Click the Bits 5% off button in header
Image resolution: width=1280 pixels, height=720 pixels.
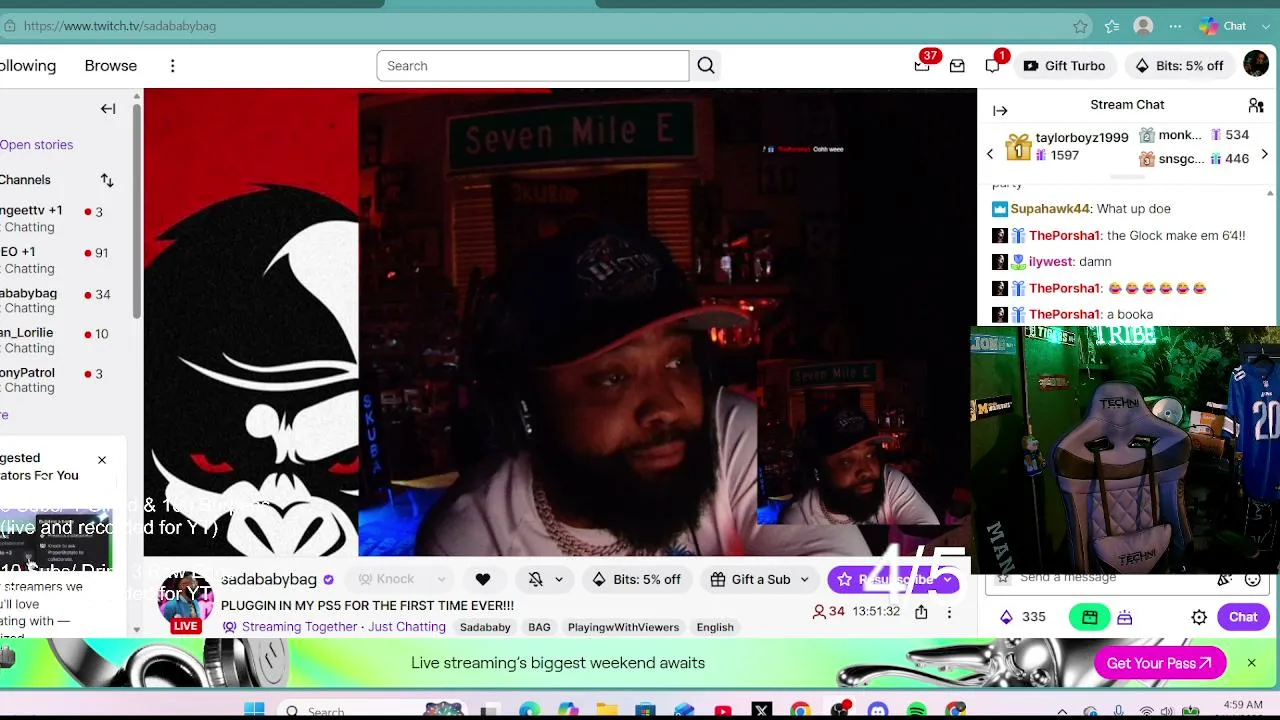(1179, 66)
